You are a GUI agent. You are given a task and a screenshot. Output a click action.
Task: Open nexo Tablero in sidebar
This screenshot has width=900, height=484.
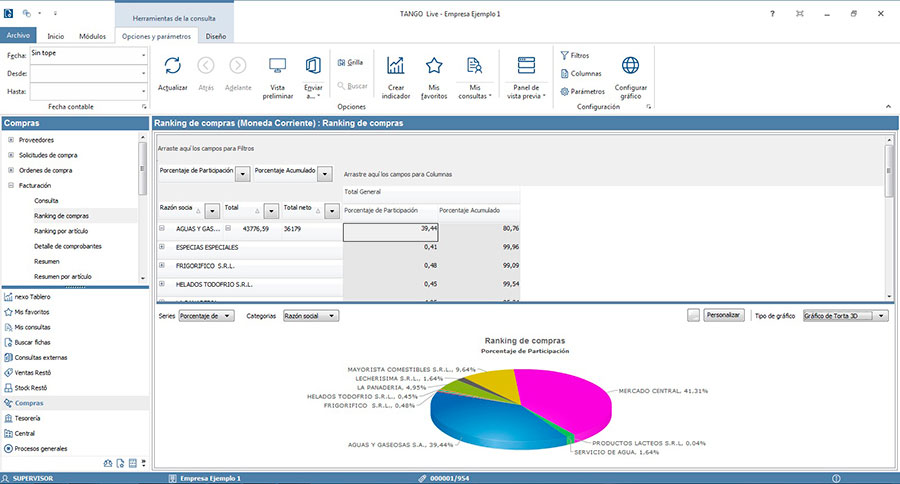pos(28,297)
